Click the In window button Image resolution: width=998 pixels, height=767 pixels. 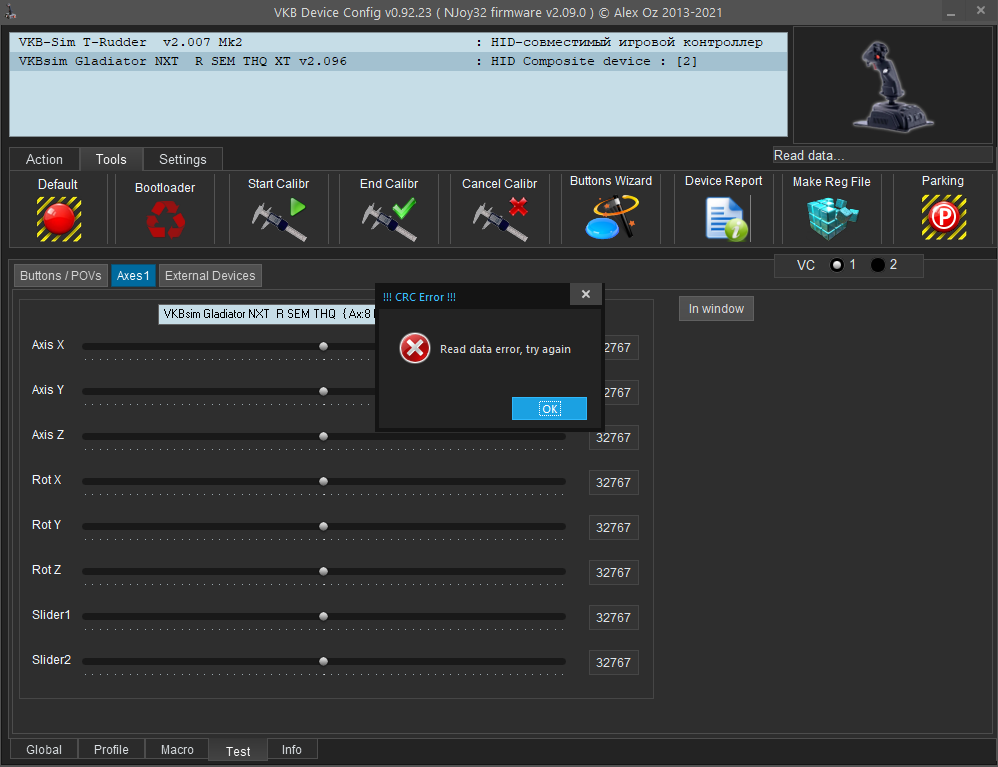[716, 309]
